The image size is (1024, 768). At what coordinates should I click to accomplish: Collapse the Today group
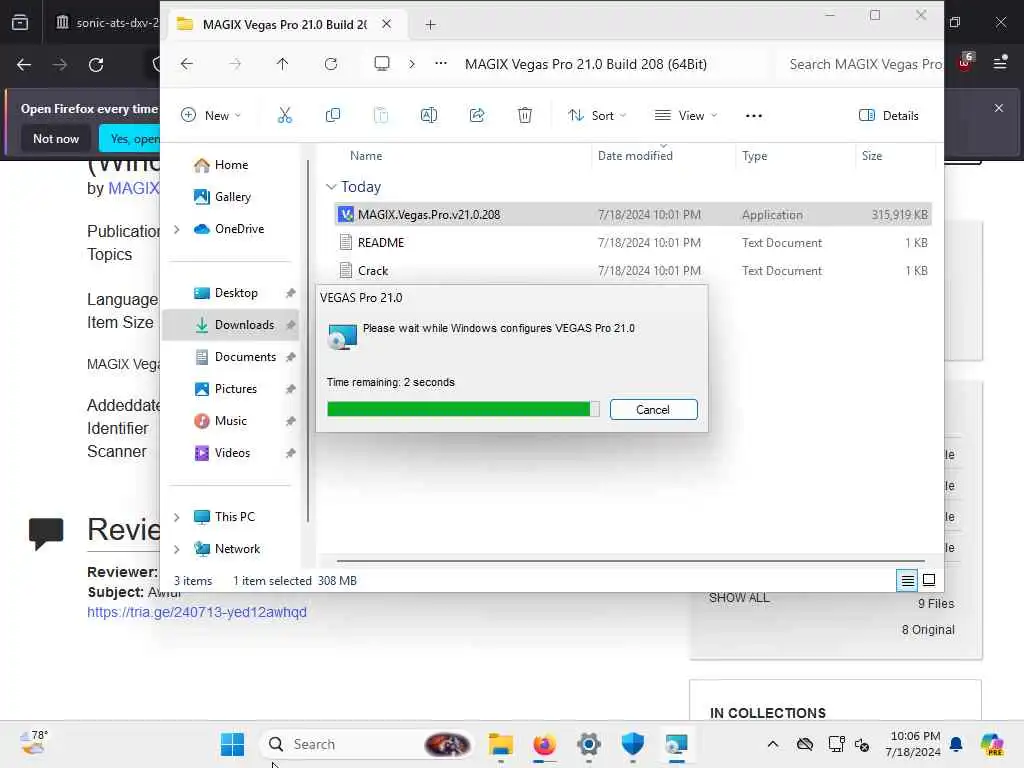tap(331, 187)
